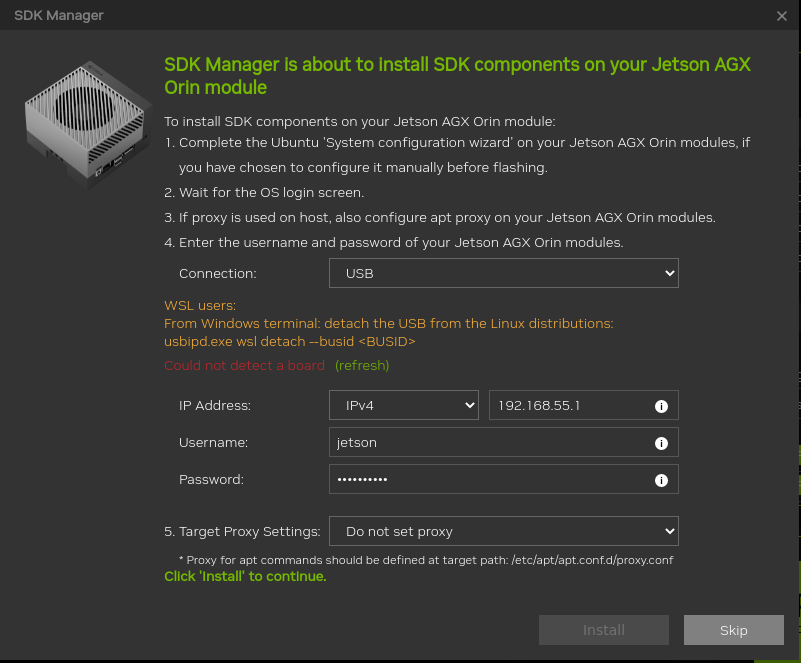Click the 'Could not detect a board' warning
Screen dimensions: 801x663
point(245,365)
